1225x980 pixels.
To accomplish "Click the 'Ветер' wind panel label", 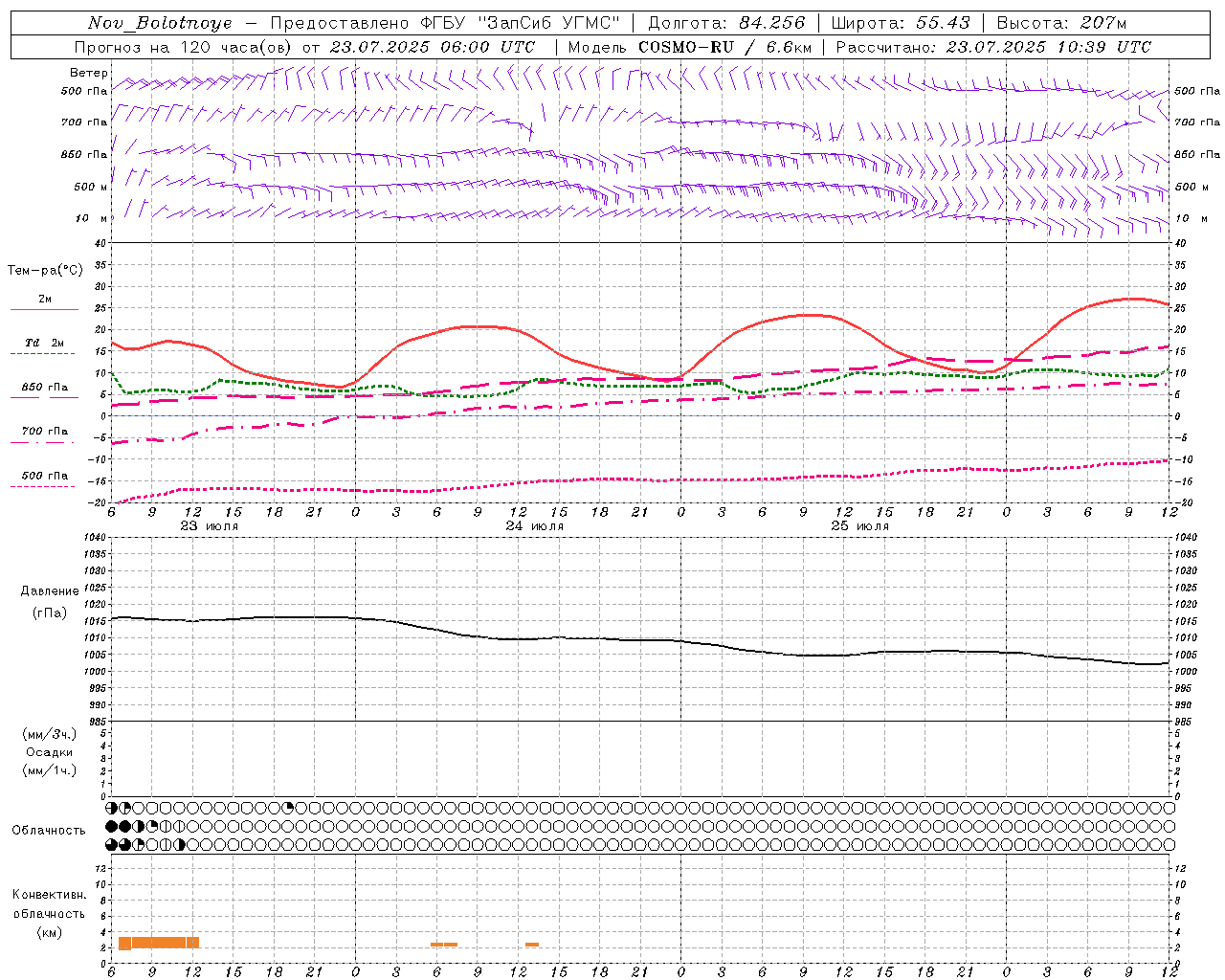I will coord(88,73).
